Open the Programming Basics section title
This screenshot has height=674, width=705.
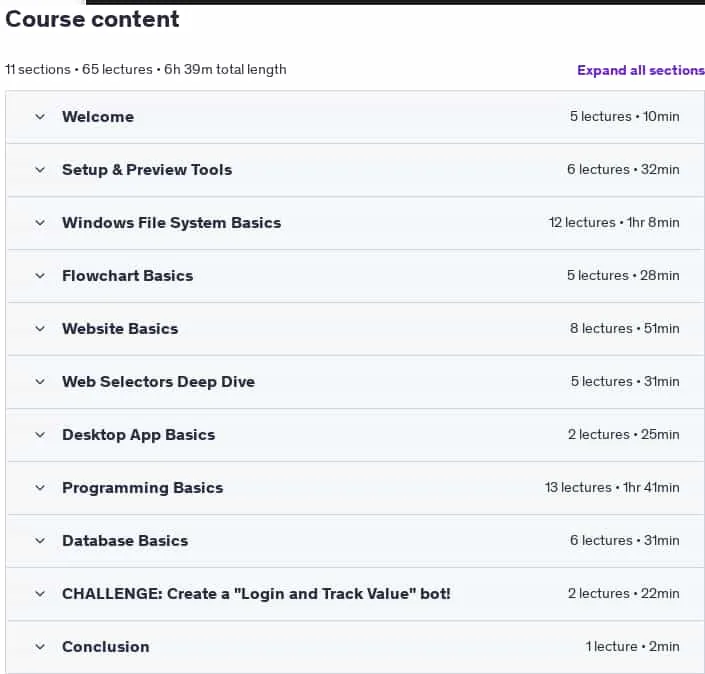pyautogui.click(x=143, y=488)
